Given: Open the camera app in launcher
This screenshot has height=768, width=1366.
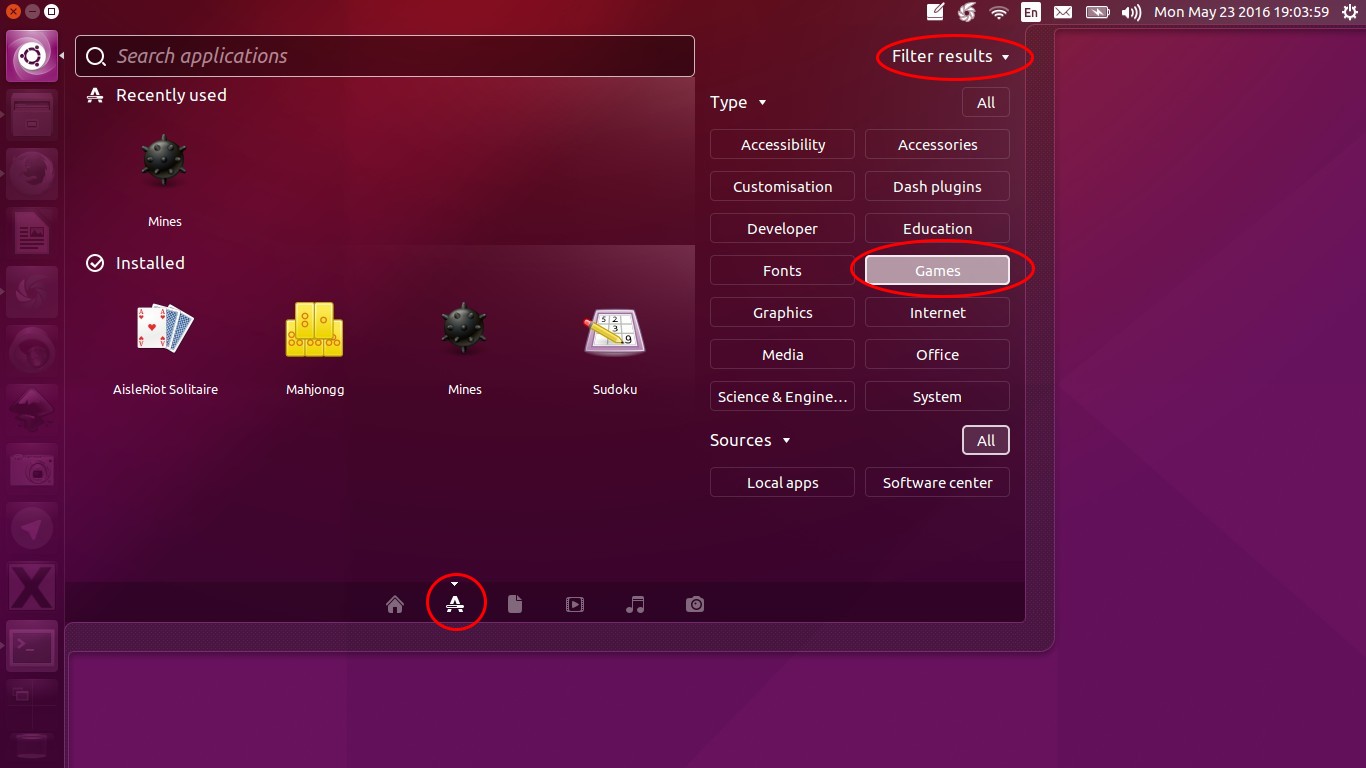Looking at the screenshot, I should click(32, 470).
